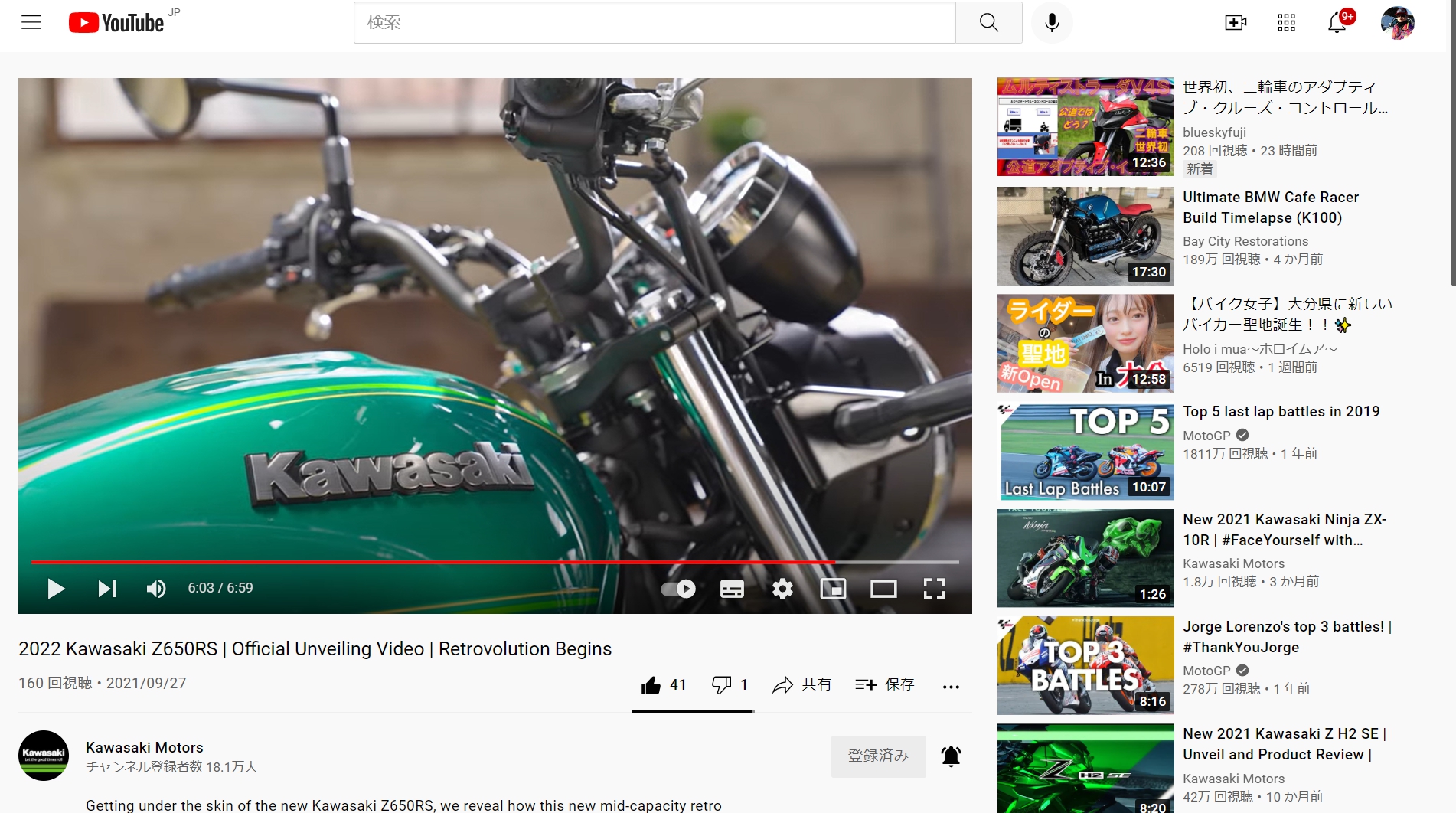Toggle the autoplay switch
The width and height of the screenshot is (1456, 813).
tap(678, 589)
